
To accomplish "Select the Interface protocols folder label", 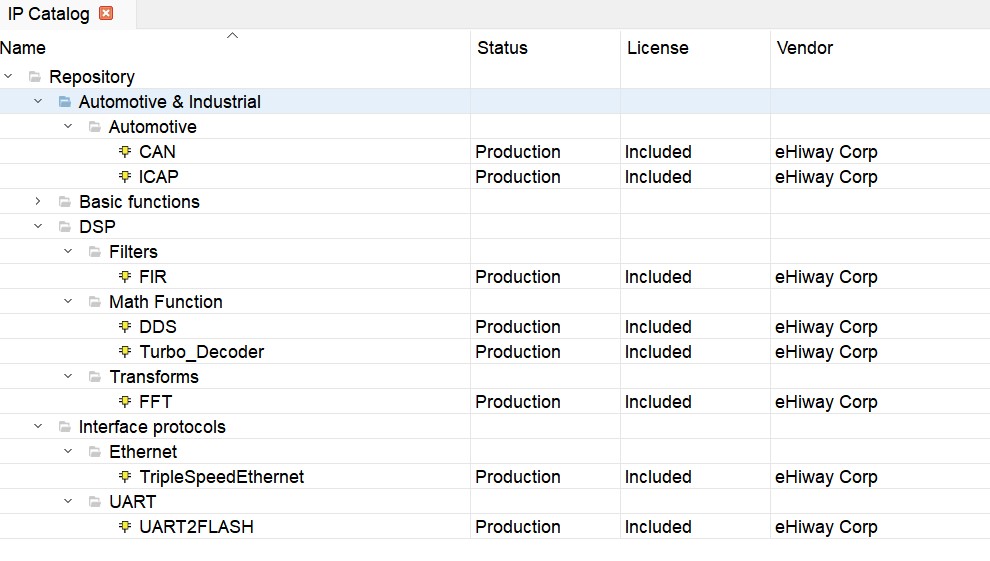I will (x=152, y=427).
